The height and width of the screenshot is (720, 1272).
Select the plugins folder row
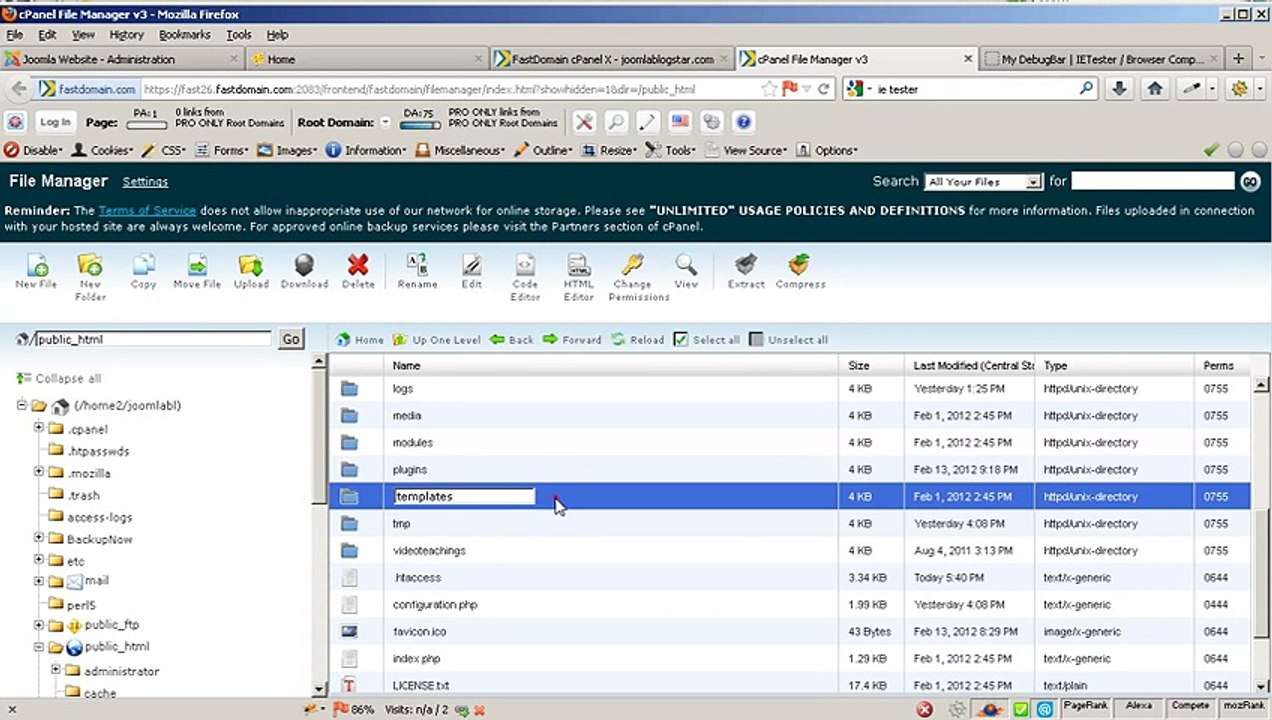click(790, 470)
